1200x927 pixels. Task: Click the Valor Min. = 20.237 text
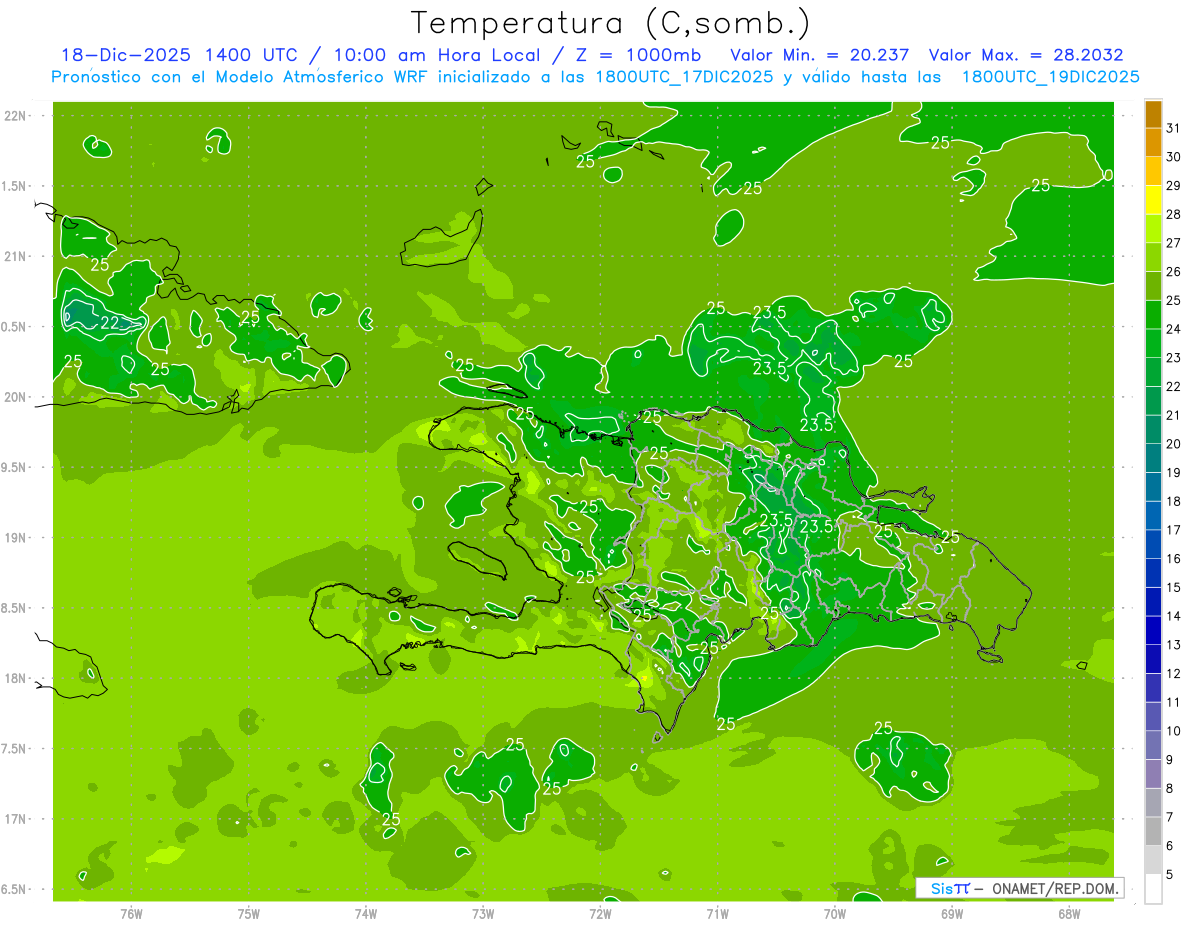820,55
